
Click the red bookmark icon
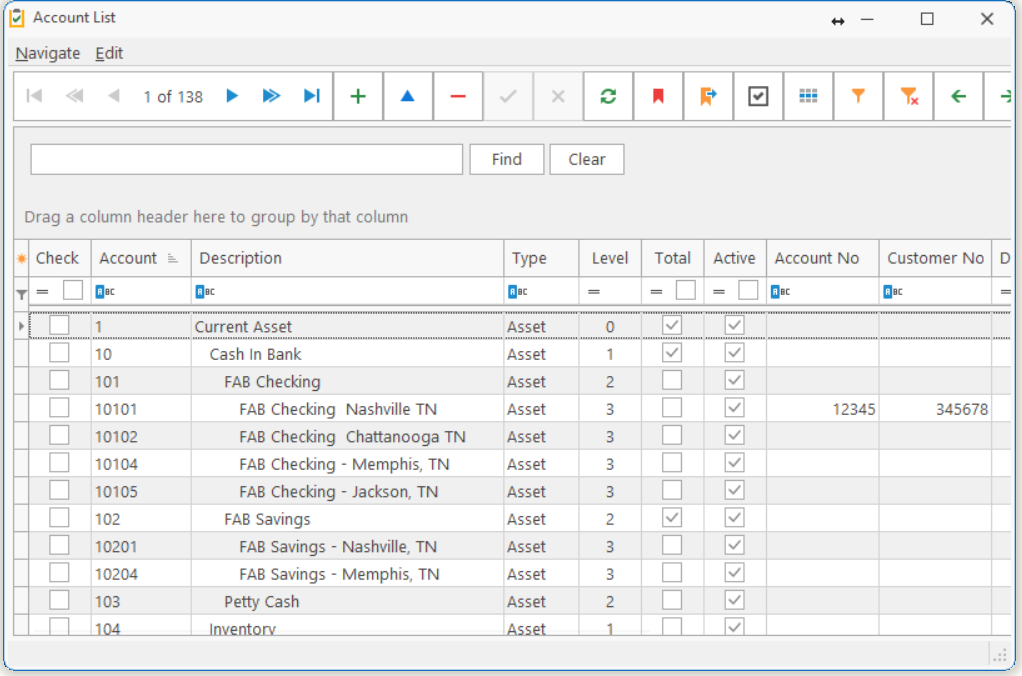point(658,96)
